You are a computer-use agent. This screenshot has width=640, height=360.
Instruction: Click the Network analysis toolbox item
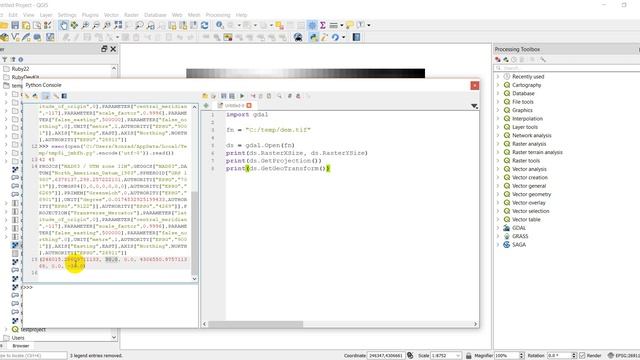pyautogui.click(x=531, y=136)
